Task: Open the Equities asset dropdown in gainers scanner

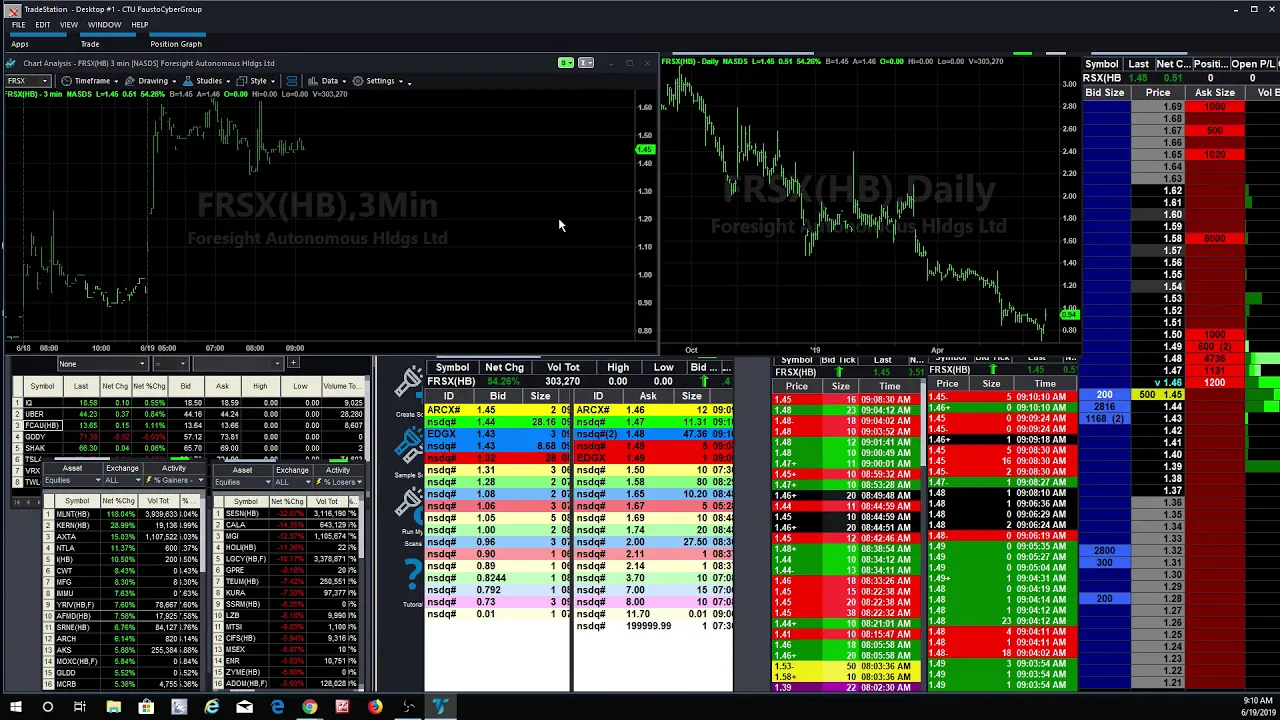Action: (72, 481)
